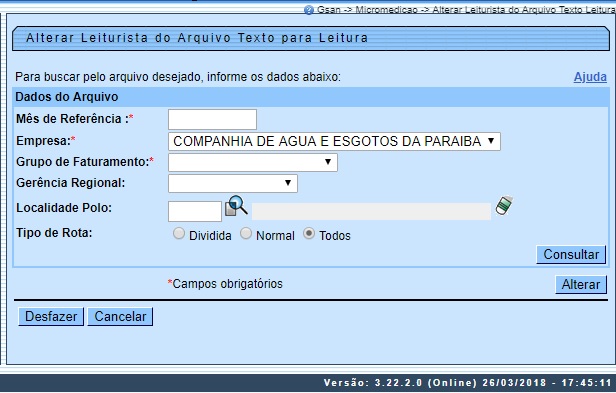Image resolution: width=616 pixels, height=393 pixels.
Task: Select the Dividida route type
Action: (x=179, y=233)
